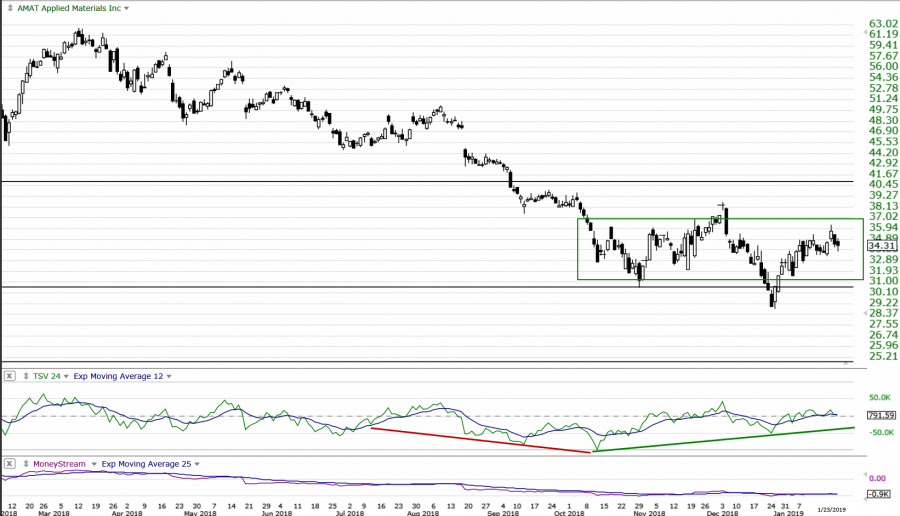
Task: Open the Exp Moving Average 25 dropdown arrow
Action: [x=197, y=464]
